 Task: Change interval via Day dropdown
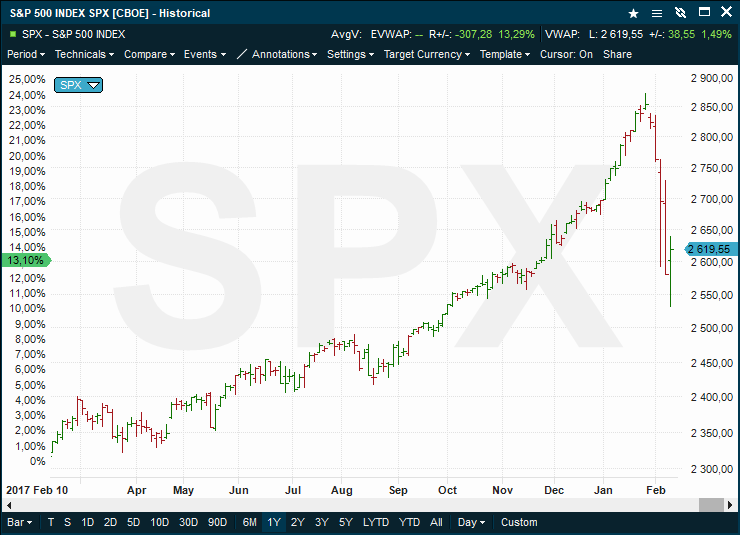pyautogui.click(x=471, y=522)
